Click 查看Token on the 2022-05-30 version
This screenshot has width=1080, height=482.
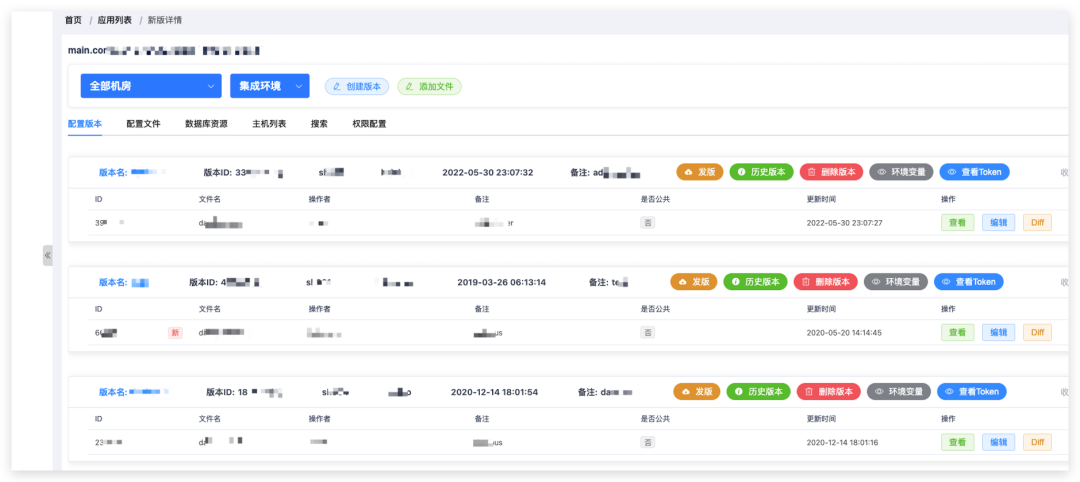click(x=975, y=172)
